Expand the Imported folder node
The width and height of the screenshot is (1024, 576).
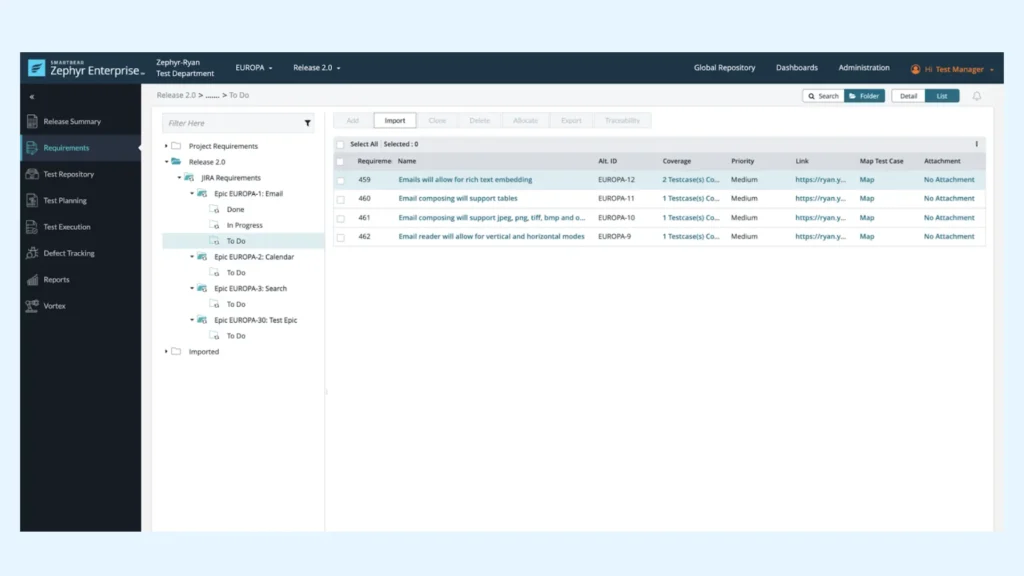tap(166, 351)
